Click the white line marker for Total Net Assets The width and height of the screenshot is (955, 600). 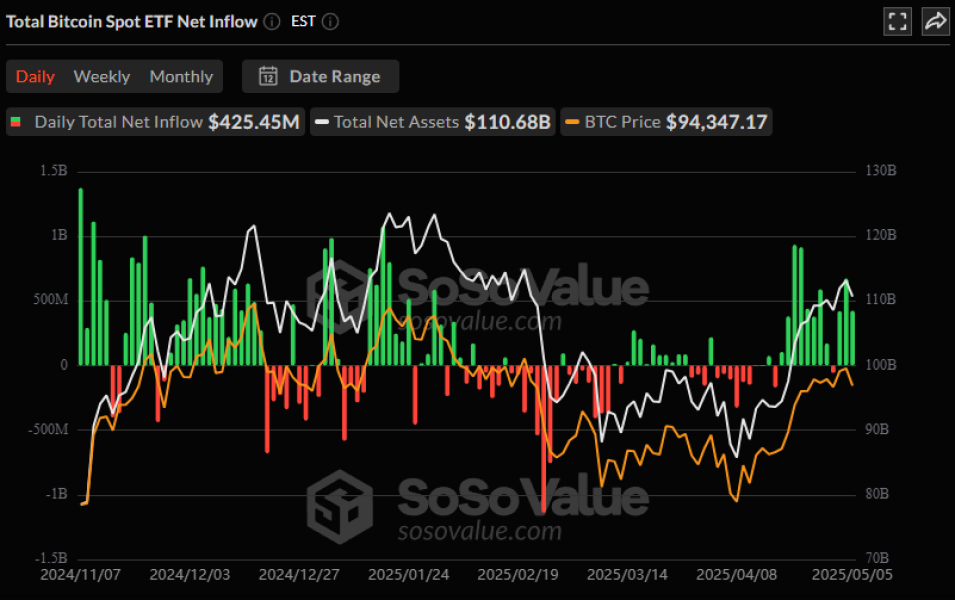322,122
